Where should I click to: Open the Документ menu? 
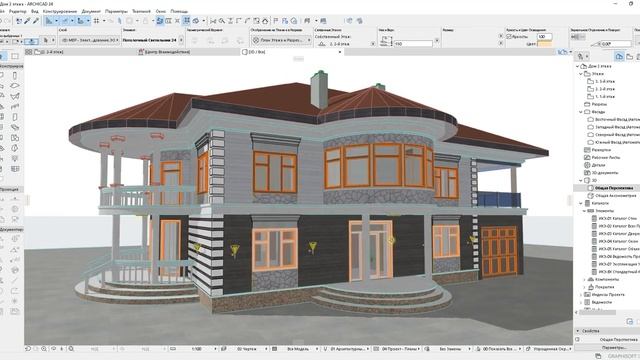click(x=91, y=11)
